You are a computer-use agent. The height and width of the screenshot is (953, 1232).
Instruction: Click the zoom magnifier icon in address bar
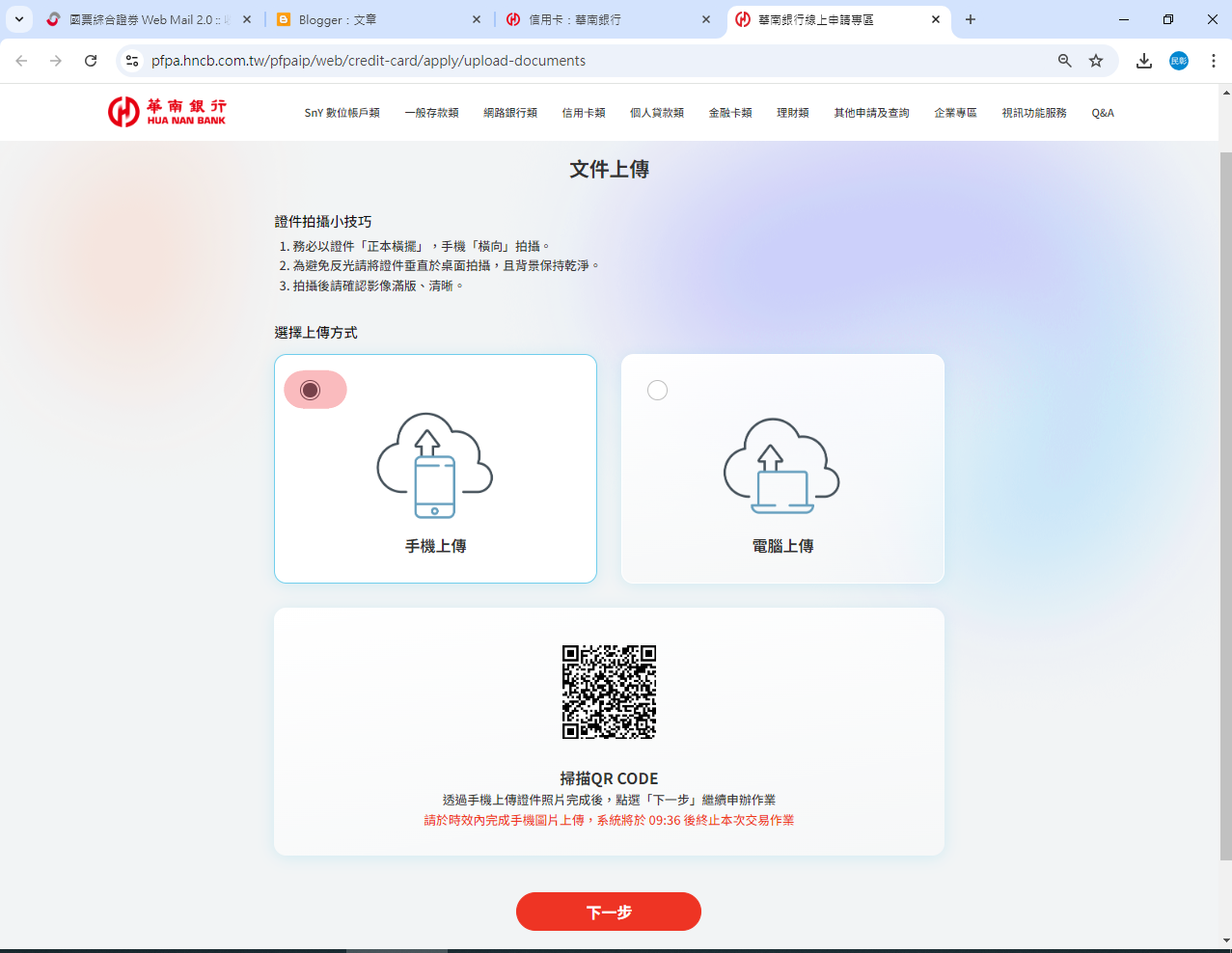pos(1065,61)
